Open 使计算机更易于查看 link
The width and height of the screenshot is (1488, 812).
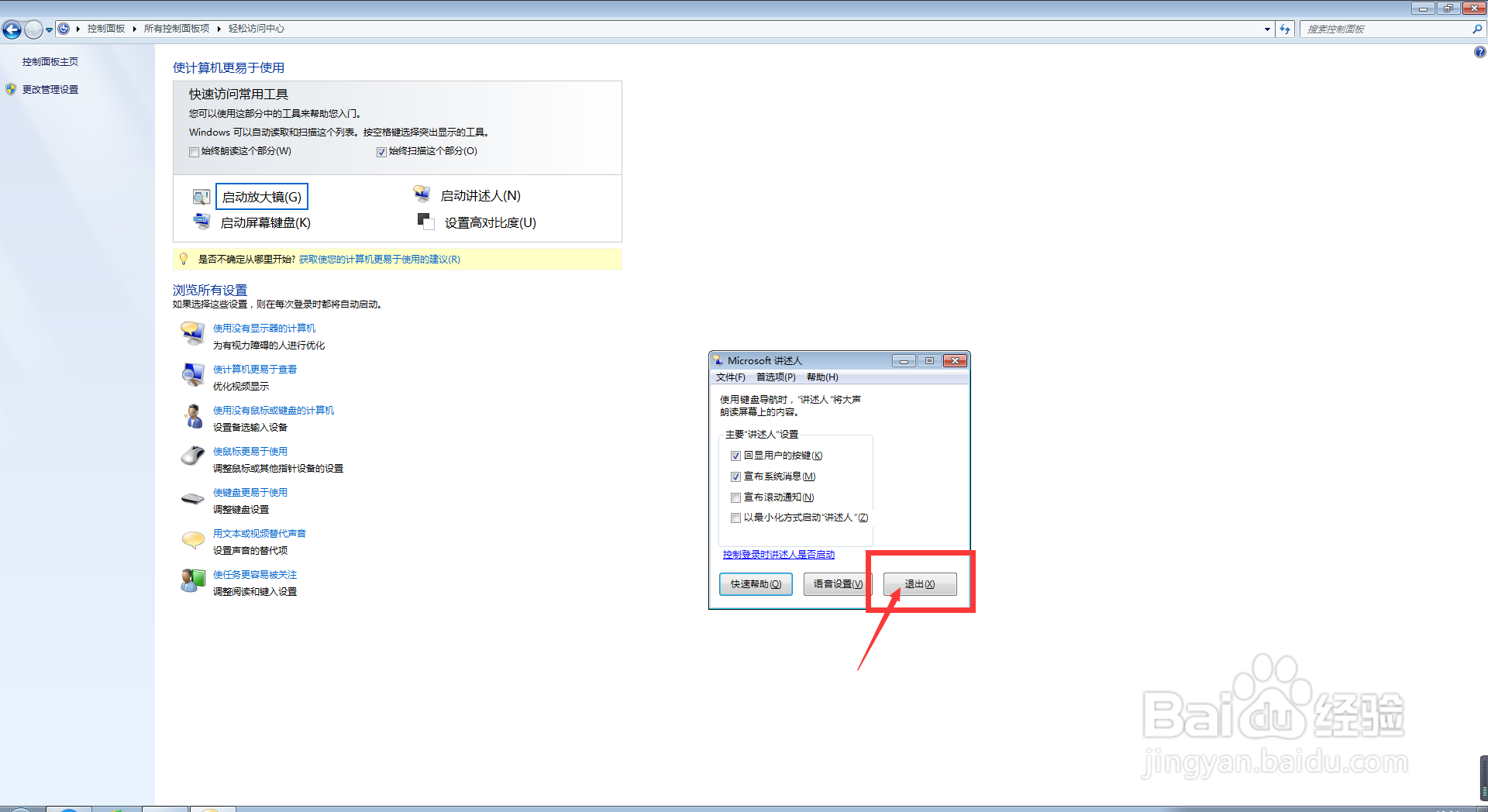255,369
